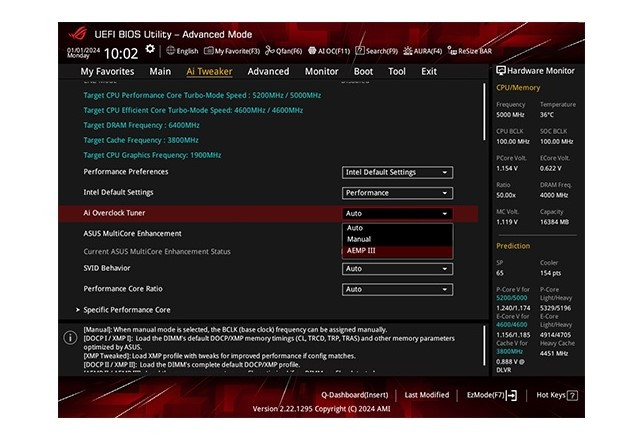Viewport: 640px width, 440px height.
Task: Click Last Modified button
Action: tap(427, 395)
